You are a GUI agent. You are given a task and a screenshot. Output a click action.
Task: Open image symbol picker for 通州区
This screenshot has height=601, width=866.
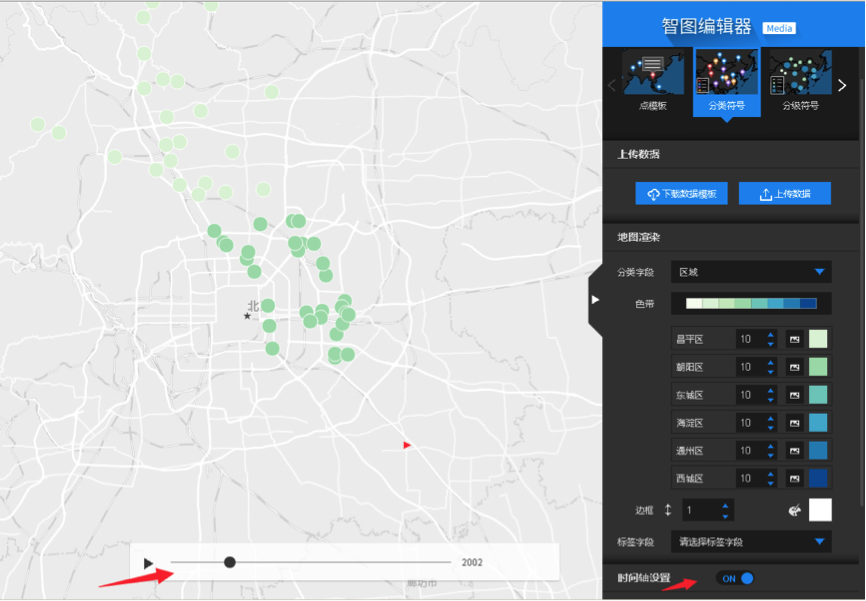(794, 451)
